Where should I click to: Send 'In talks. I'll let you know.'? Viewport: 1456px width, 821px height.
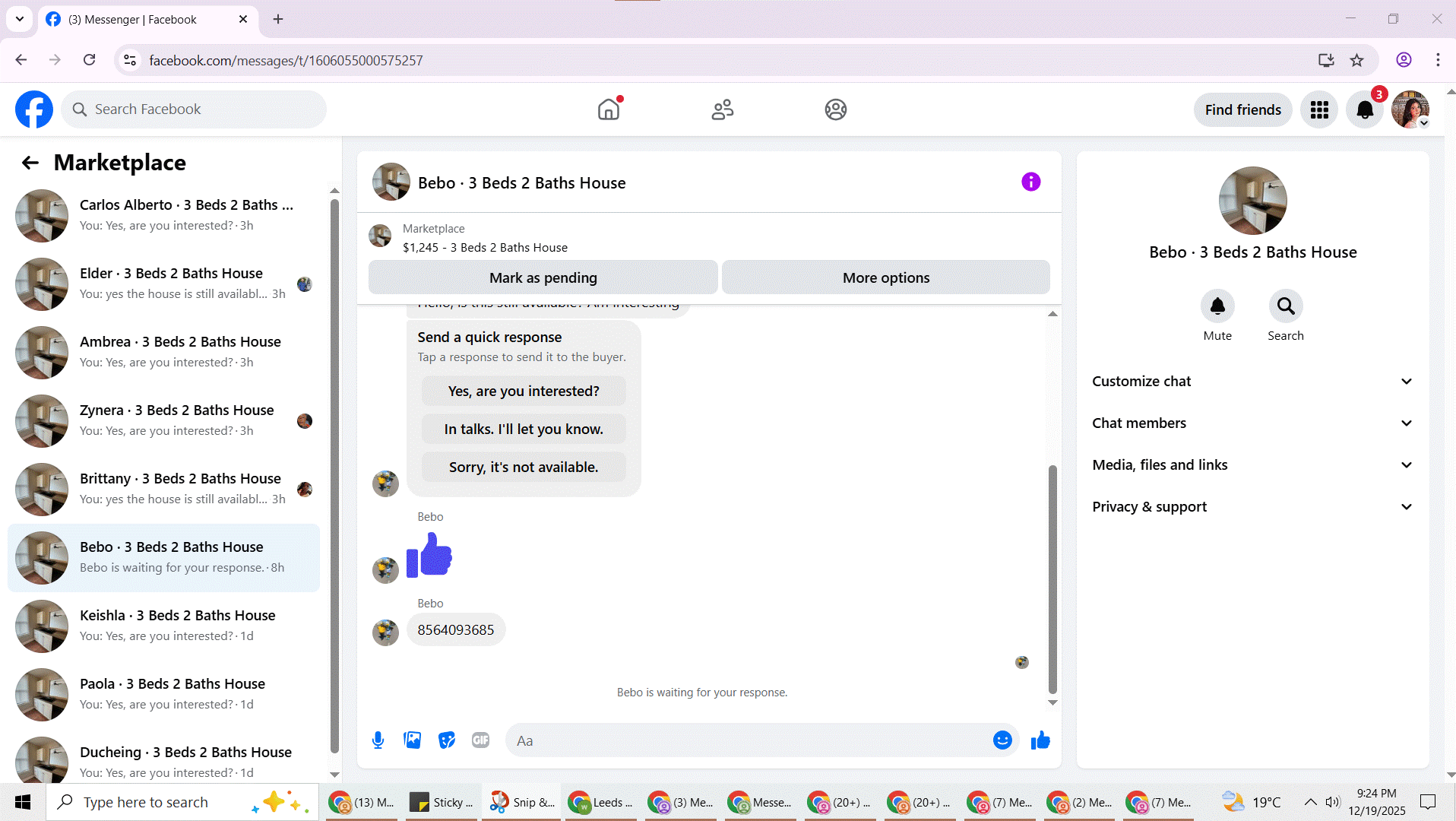(524, 430)
